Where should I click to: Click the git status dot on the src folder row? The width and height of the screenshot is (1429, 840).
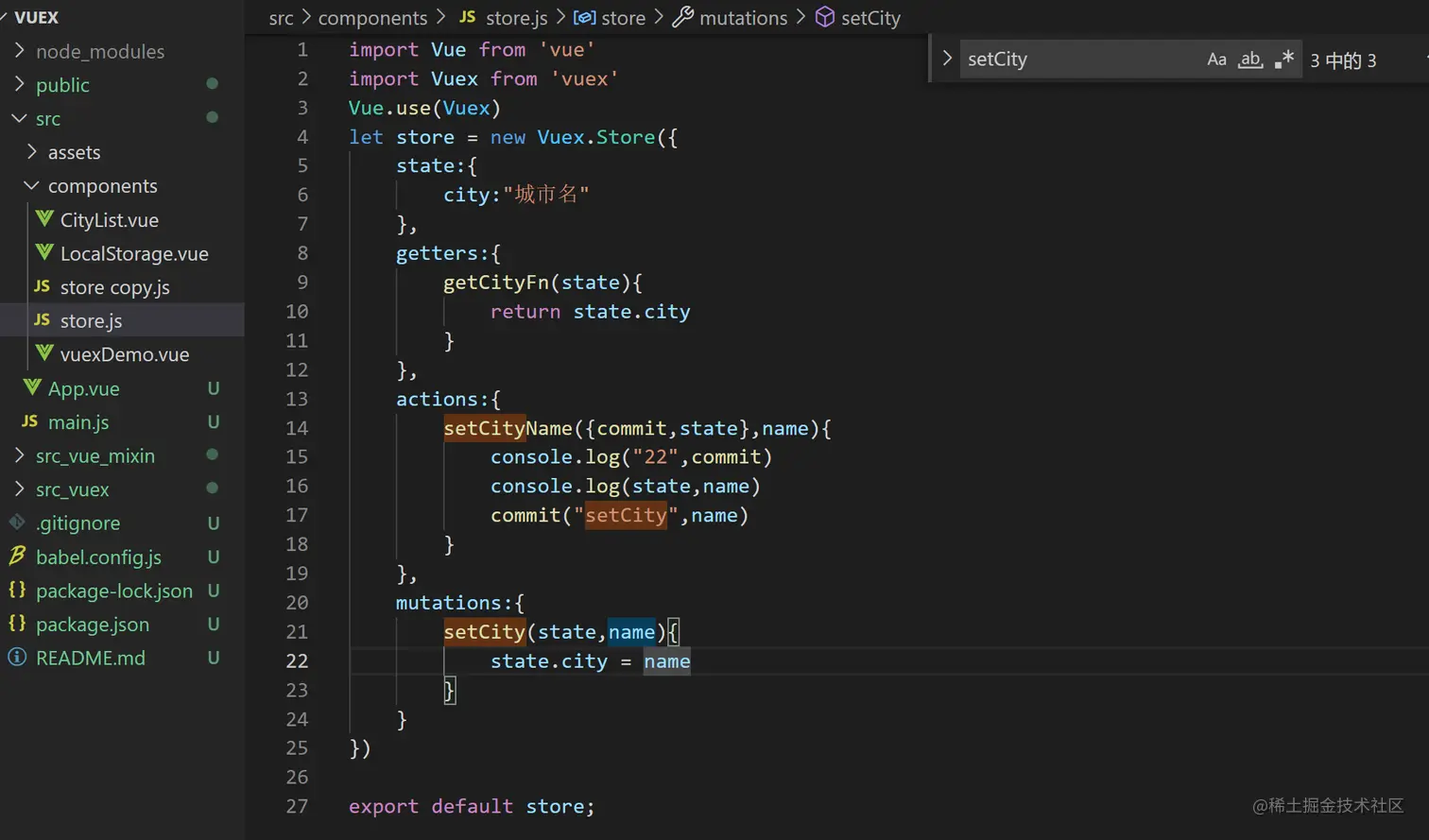pyautogui.click(x=213, y=117)
